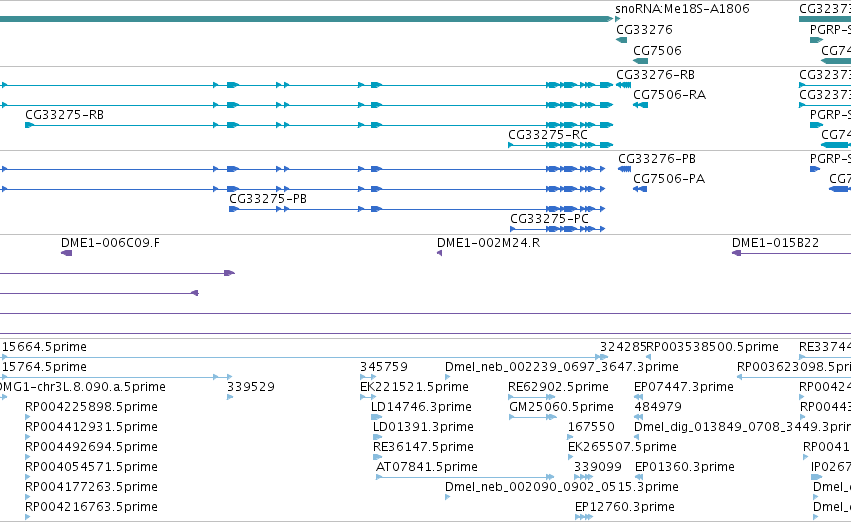Screen dimensions: 851x522
Task: Click the CG33275-PB coding sequence label
Action: 268,199
